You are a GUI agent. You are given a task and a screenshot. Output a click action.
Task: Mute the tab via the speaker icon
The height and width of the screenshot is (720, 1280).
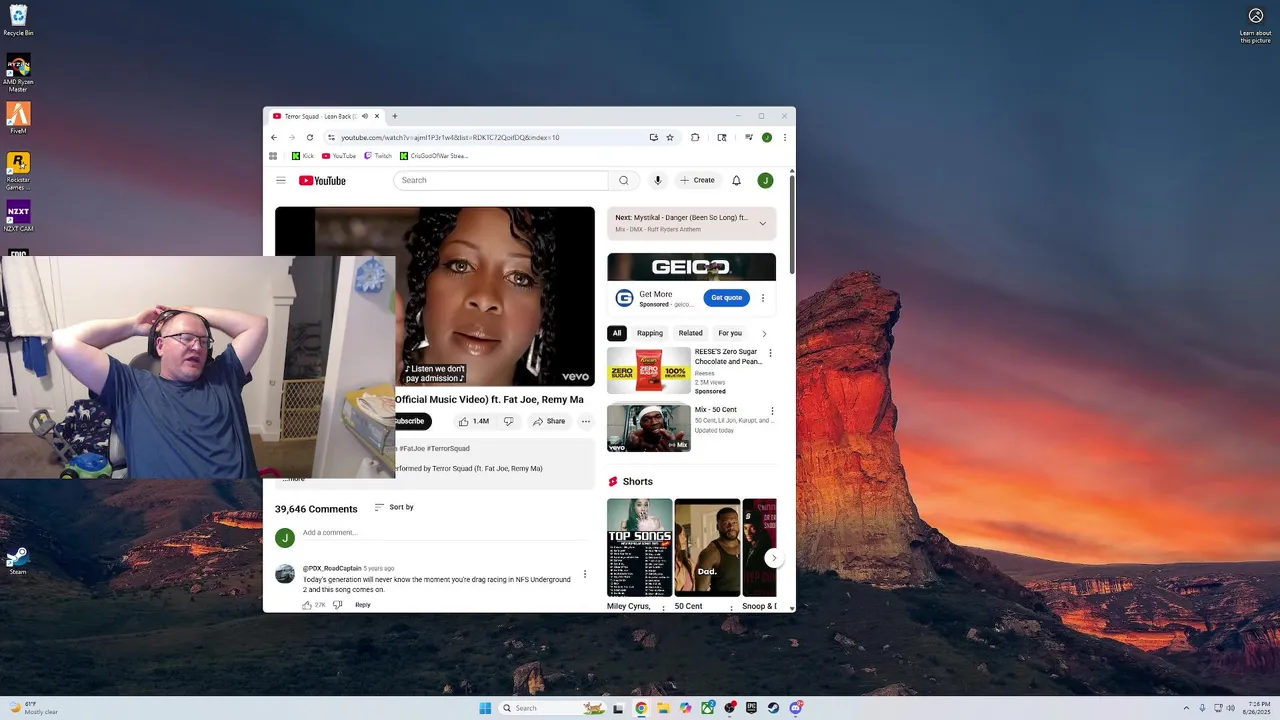[x=365, y=116]
